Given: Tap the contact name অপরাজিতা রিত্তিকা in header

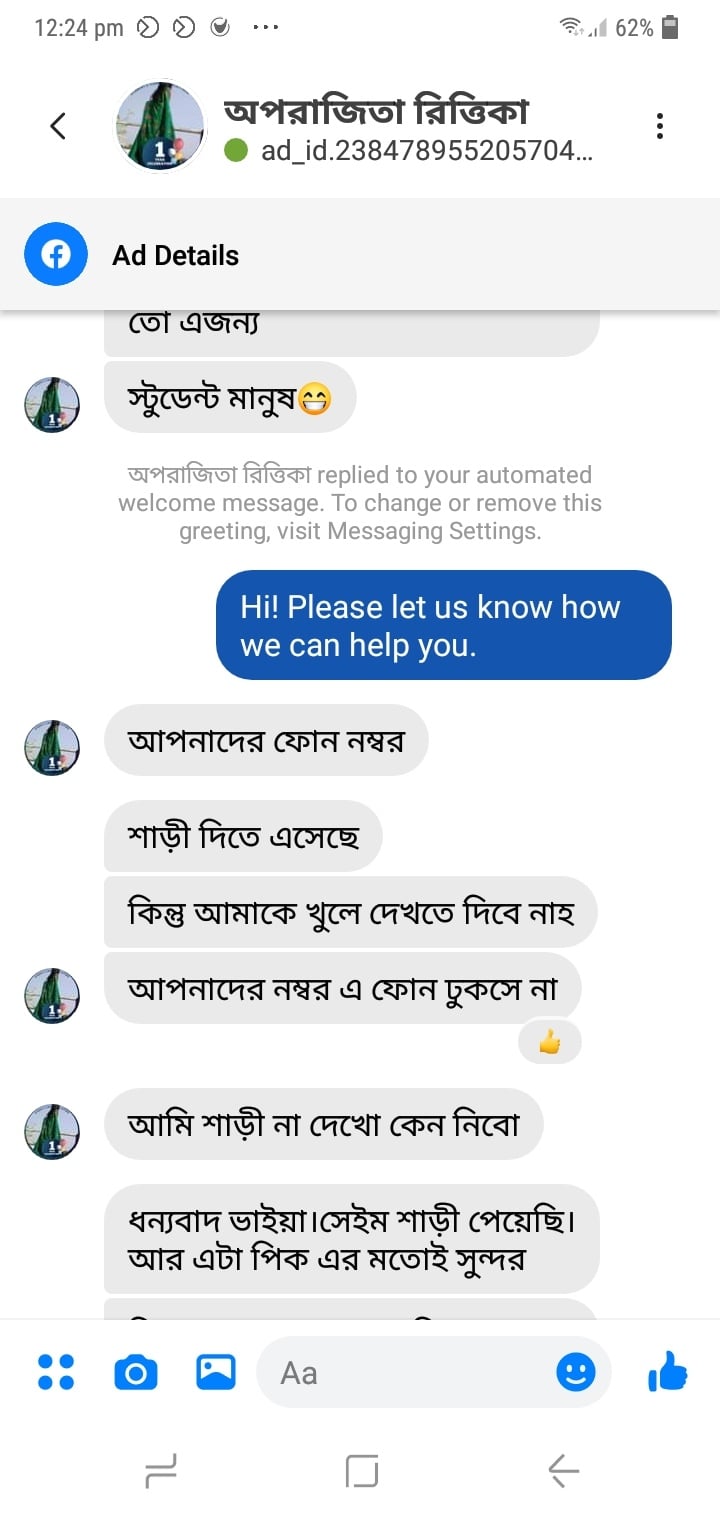Looking at the screenshot, I should pyautogui.click(x=375, y=111).
